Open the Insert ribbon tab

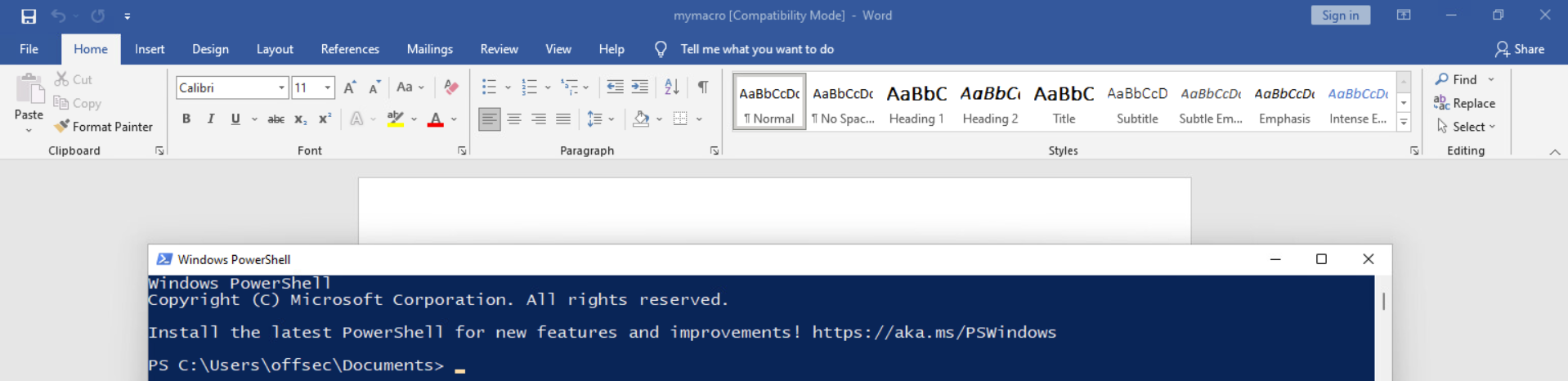click(150, 49)
